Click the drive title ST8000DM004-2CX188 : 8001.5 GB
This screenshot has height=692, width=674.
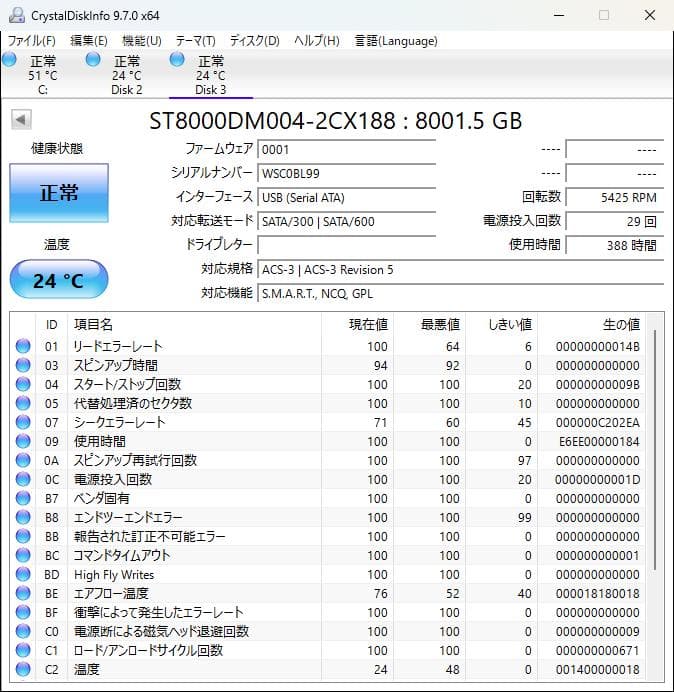click(335, 120)
